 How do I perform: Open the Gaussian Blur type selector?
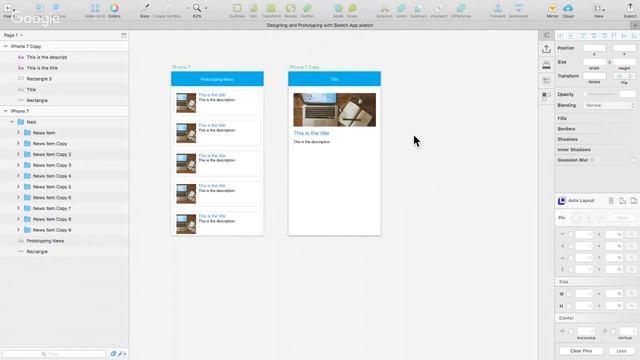point(592,160)
